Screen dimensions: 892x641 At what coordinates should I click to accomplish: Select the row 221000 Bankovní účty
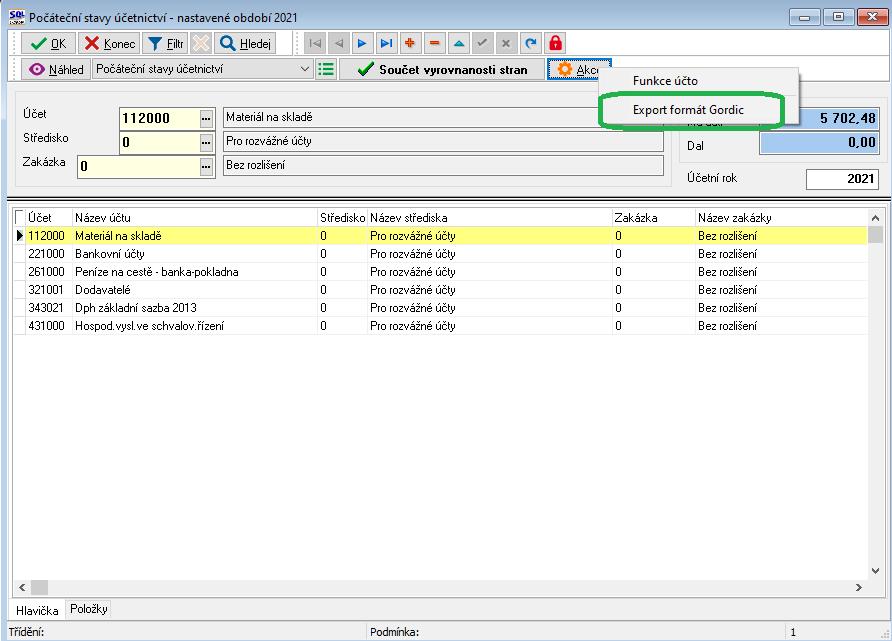pyautogui.click(x=441, y=254)
